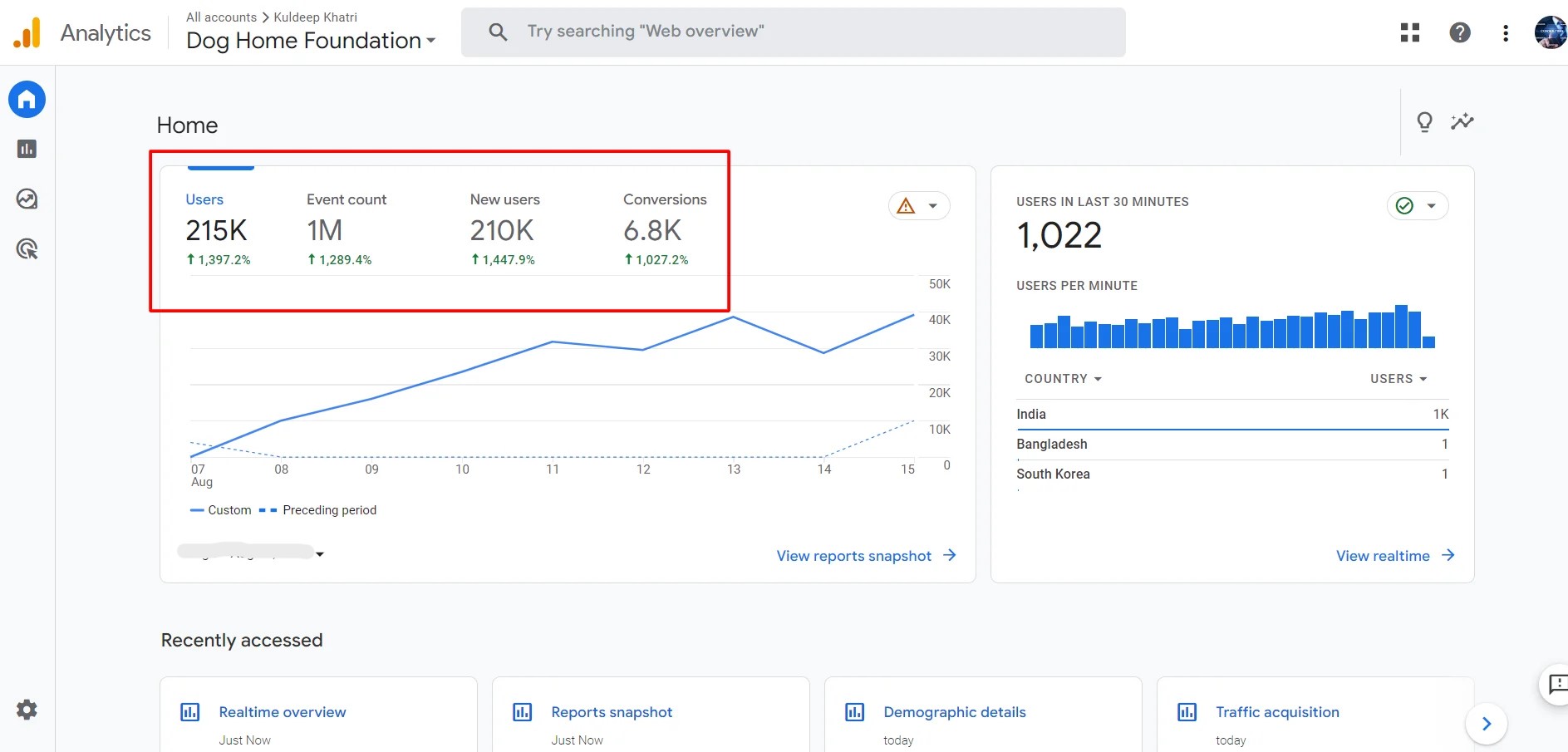Open the Reports section from the left sidebar
This screenshot has width=1568, height=752.
[x=27, y=149]
